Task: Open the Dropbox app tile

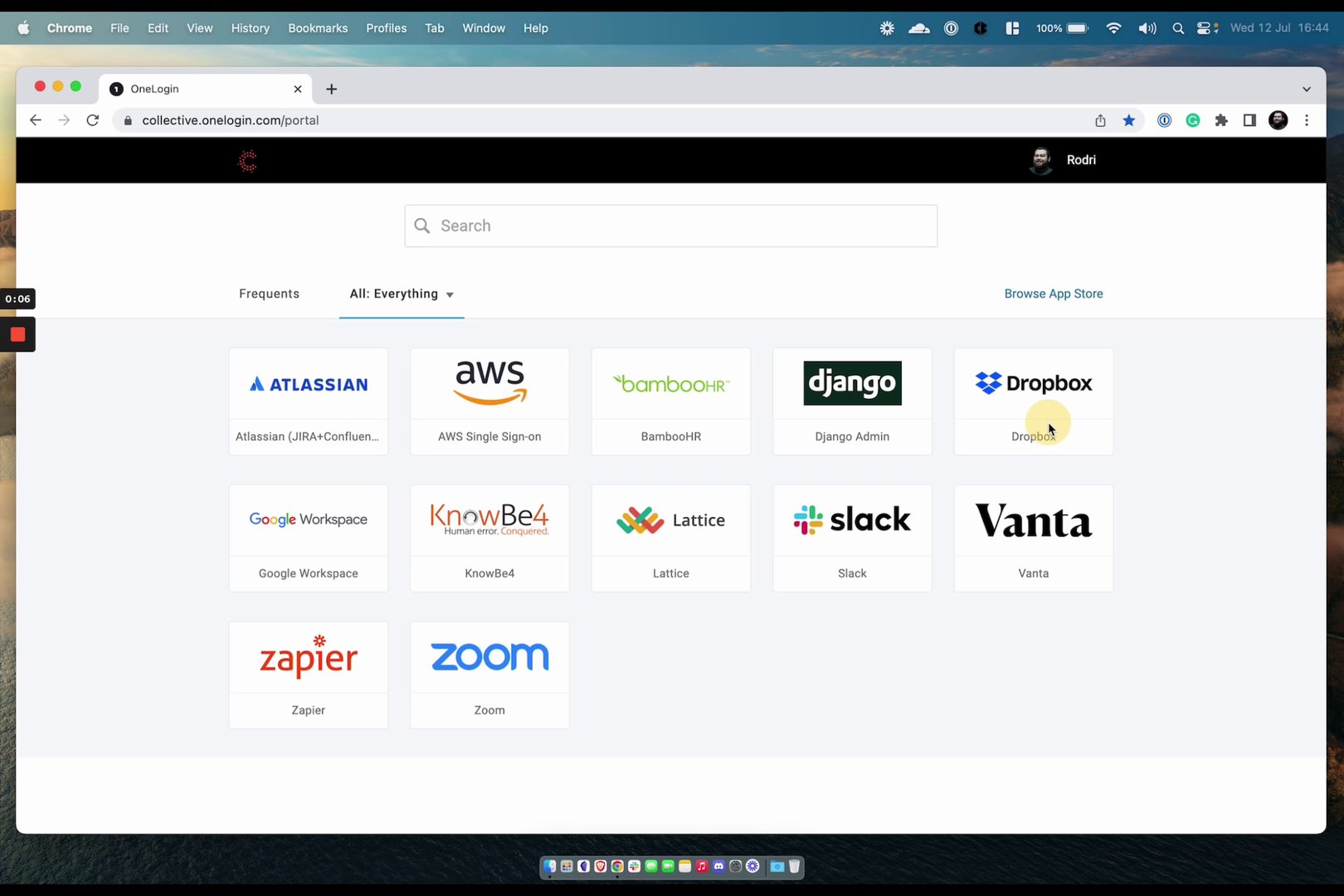Action: coord(1034,402)
